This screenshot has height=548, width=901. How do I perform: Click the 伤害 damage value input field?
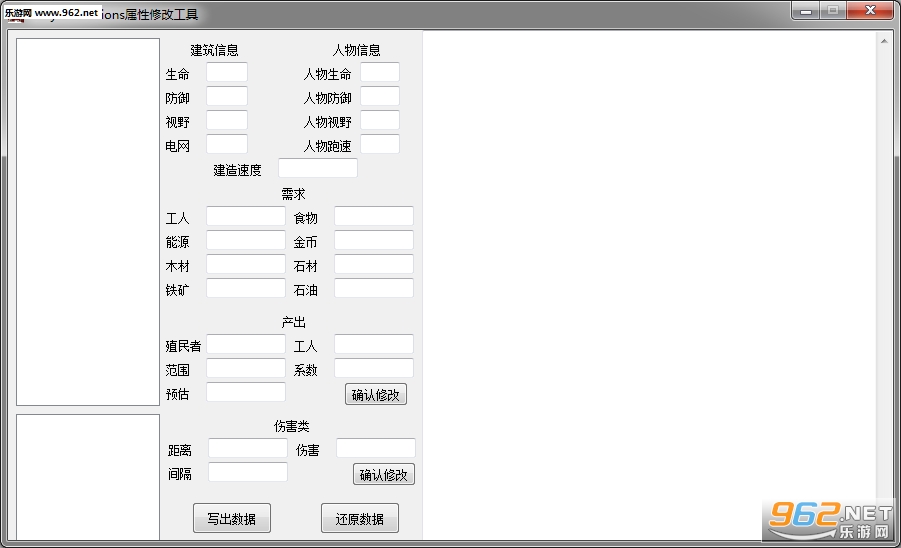[x=376, y=449]
